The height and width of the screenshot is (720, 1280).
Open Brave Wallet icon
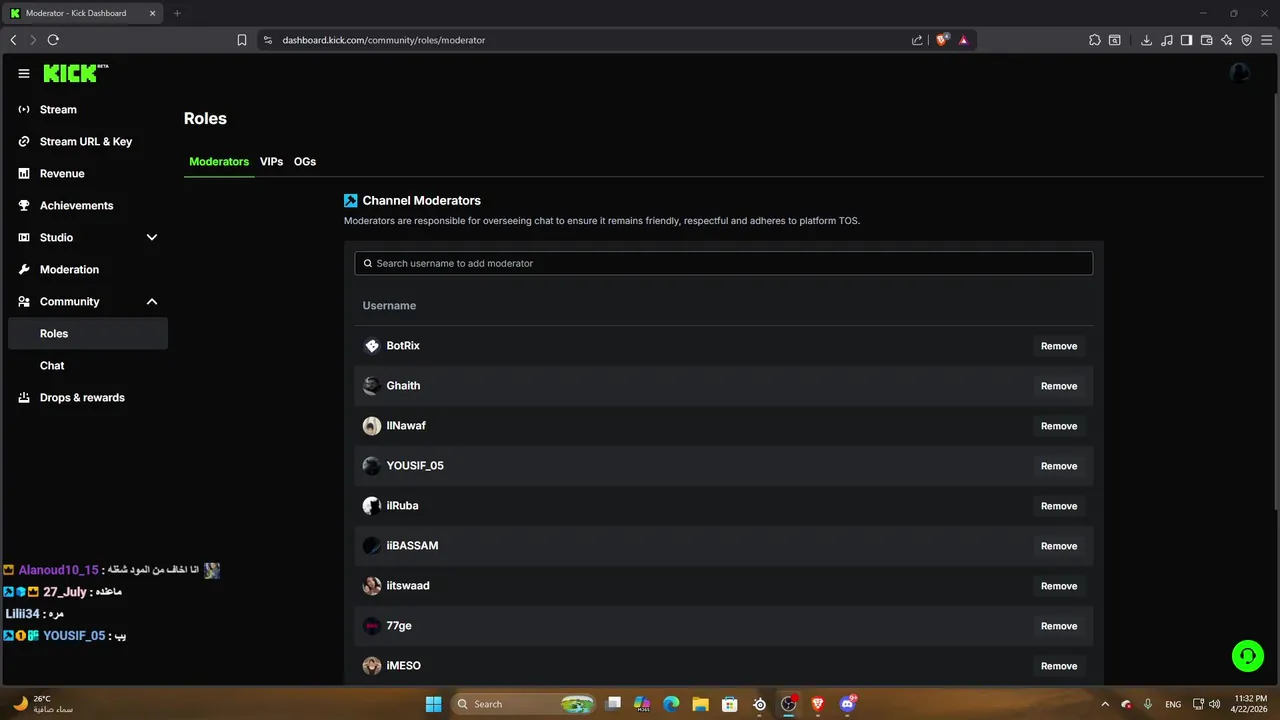pos(1206,40)
